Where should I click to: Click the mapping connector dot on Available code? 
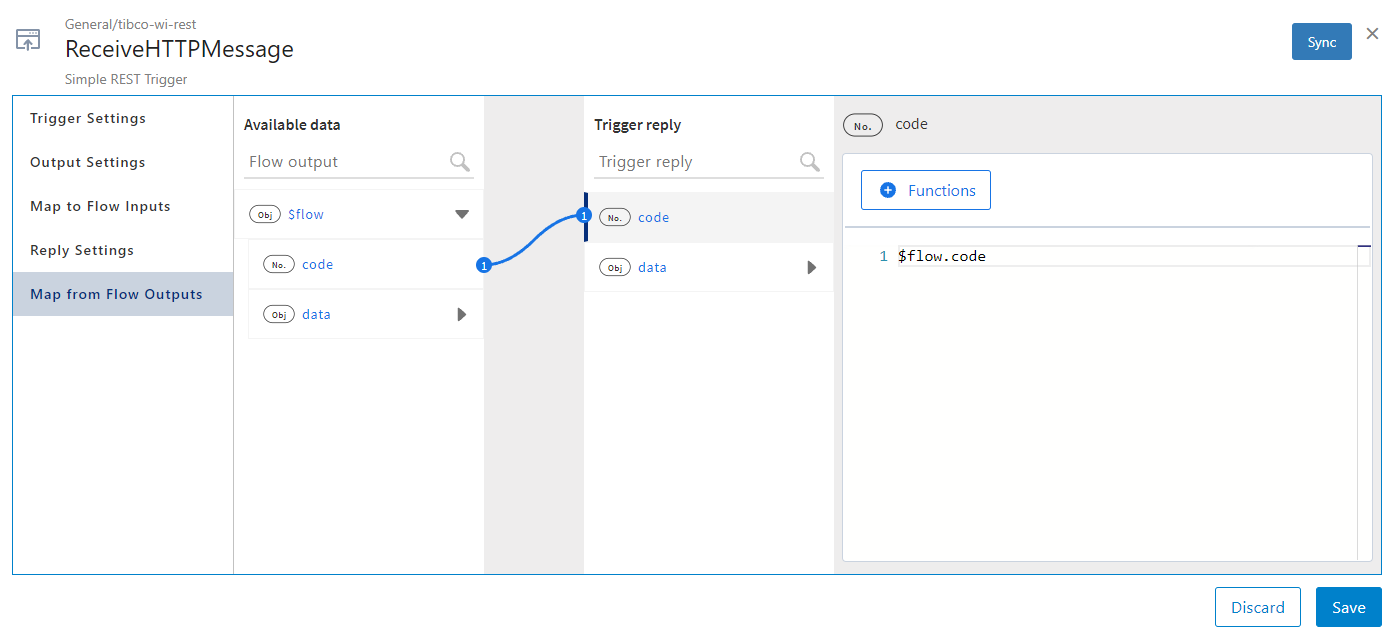point(484,265)
